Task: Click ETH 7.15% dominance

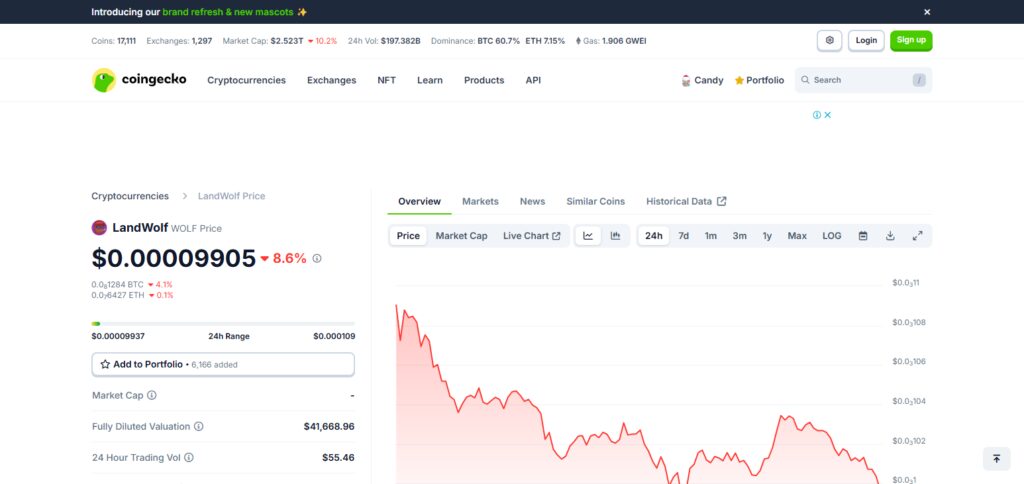Action: pos(545,40)
